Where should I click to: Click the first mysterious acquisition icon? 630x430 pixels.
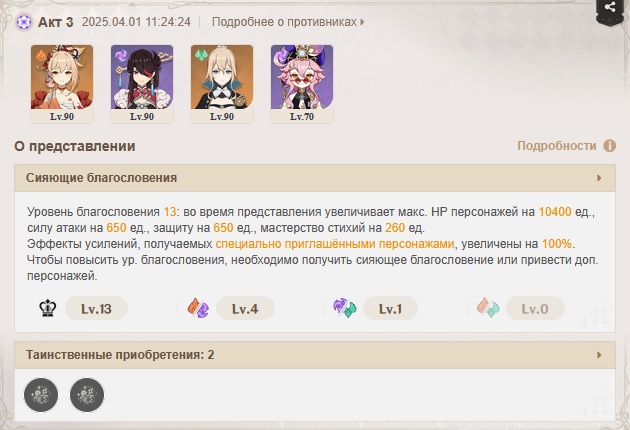(41, 395)
